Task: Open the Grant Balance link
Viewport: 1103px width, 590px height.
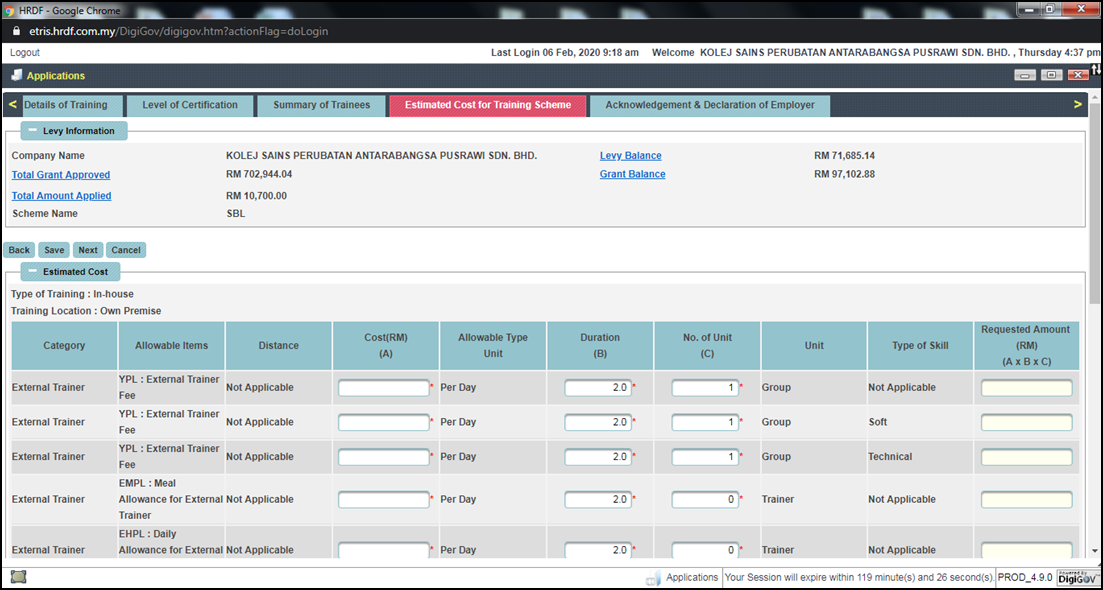Action: tap(632, 174)
